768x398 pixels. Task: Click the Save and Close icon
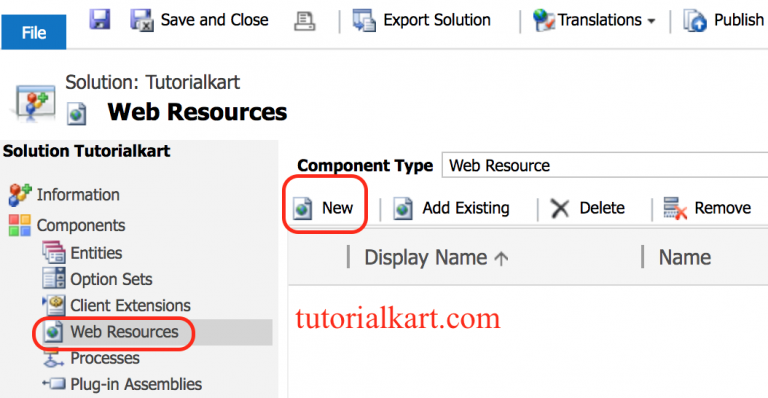tap(142, 21)
